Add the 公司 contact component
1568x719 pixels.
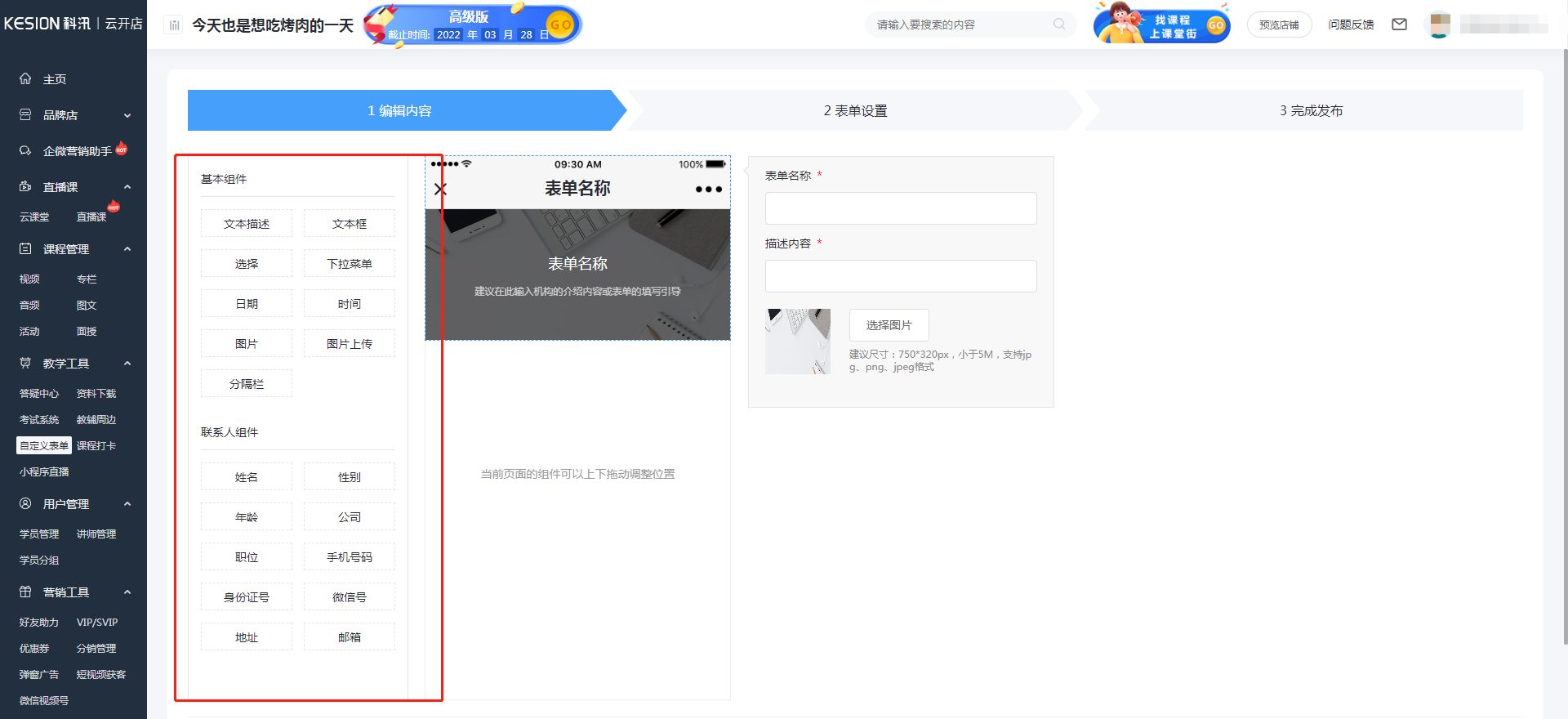coord(350,517)
